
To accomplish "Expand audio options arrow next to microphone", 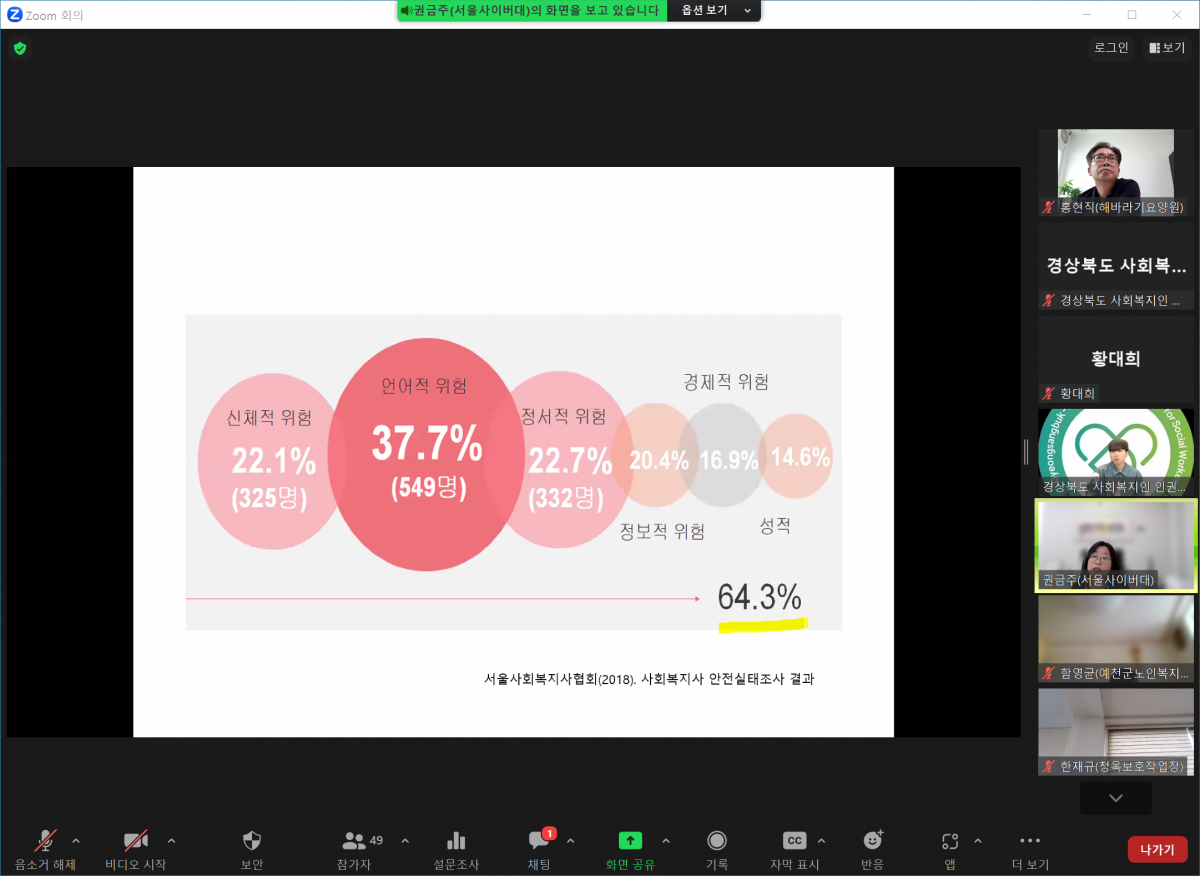I will (76, 841).
